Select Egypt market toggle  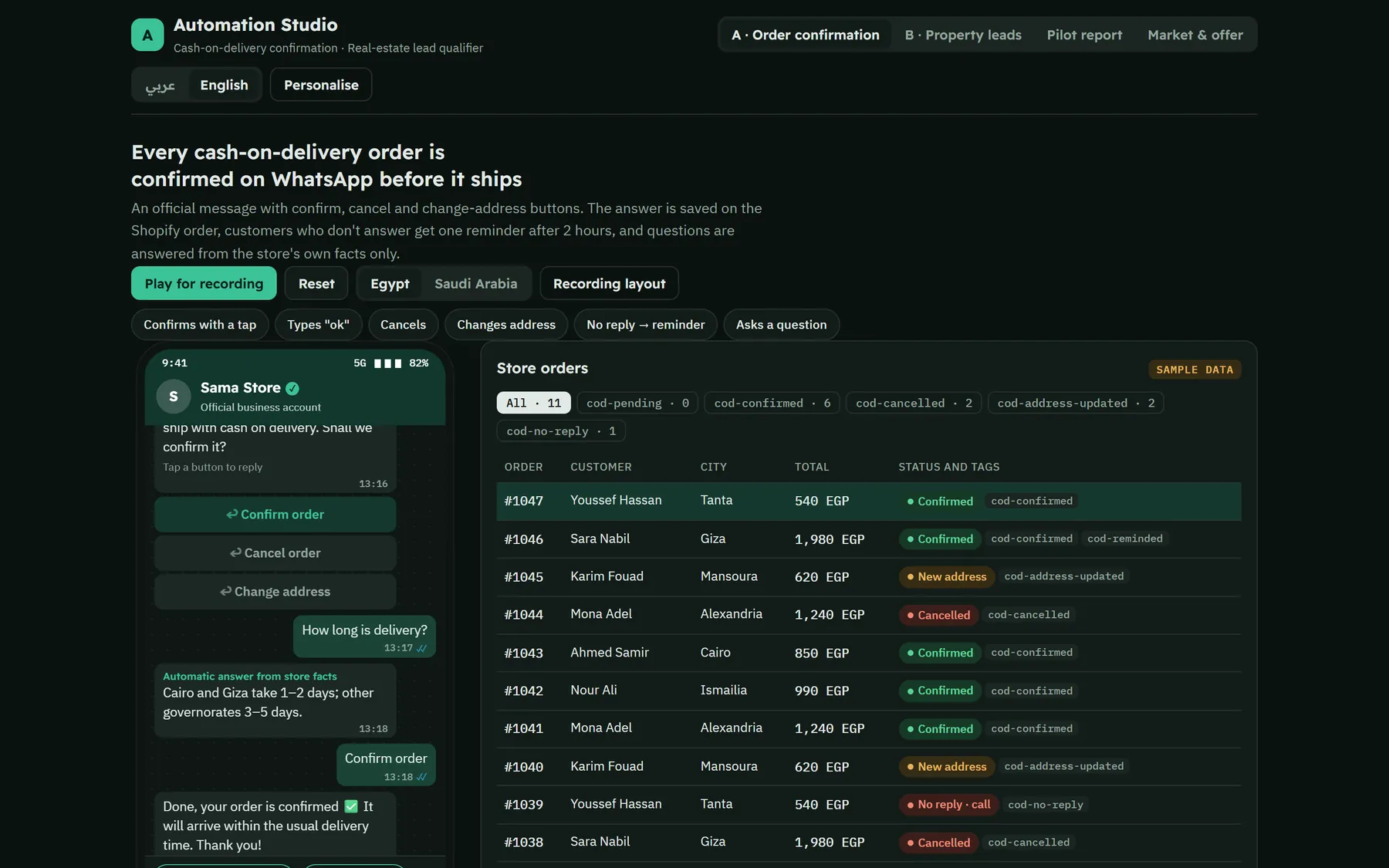[390, 284]
